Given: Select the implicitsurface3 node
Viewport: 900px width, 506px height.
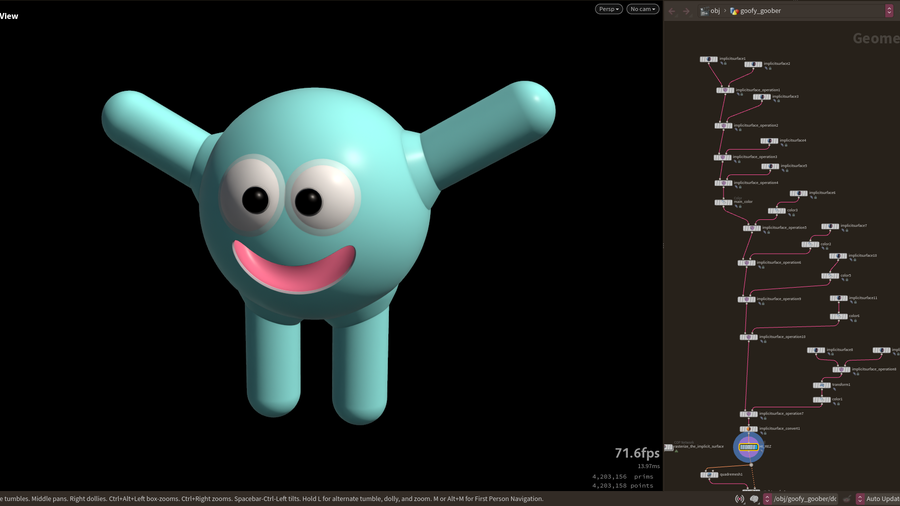Looking at the screenshot, I should click(x=762, y=97).
